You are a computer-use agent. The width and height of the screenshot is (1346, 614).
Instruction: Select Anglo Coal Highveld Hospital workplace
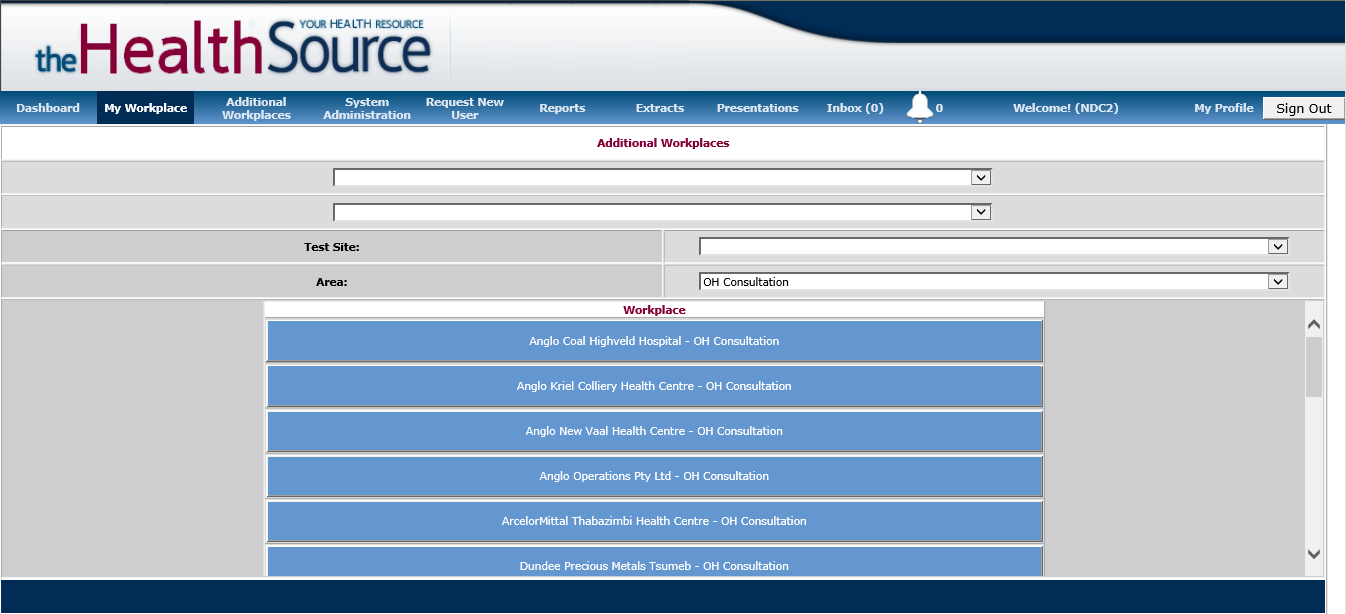coord(654,341)
